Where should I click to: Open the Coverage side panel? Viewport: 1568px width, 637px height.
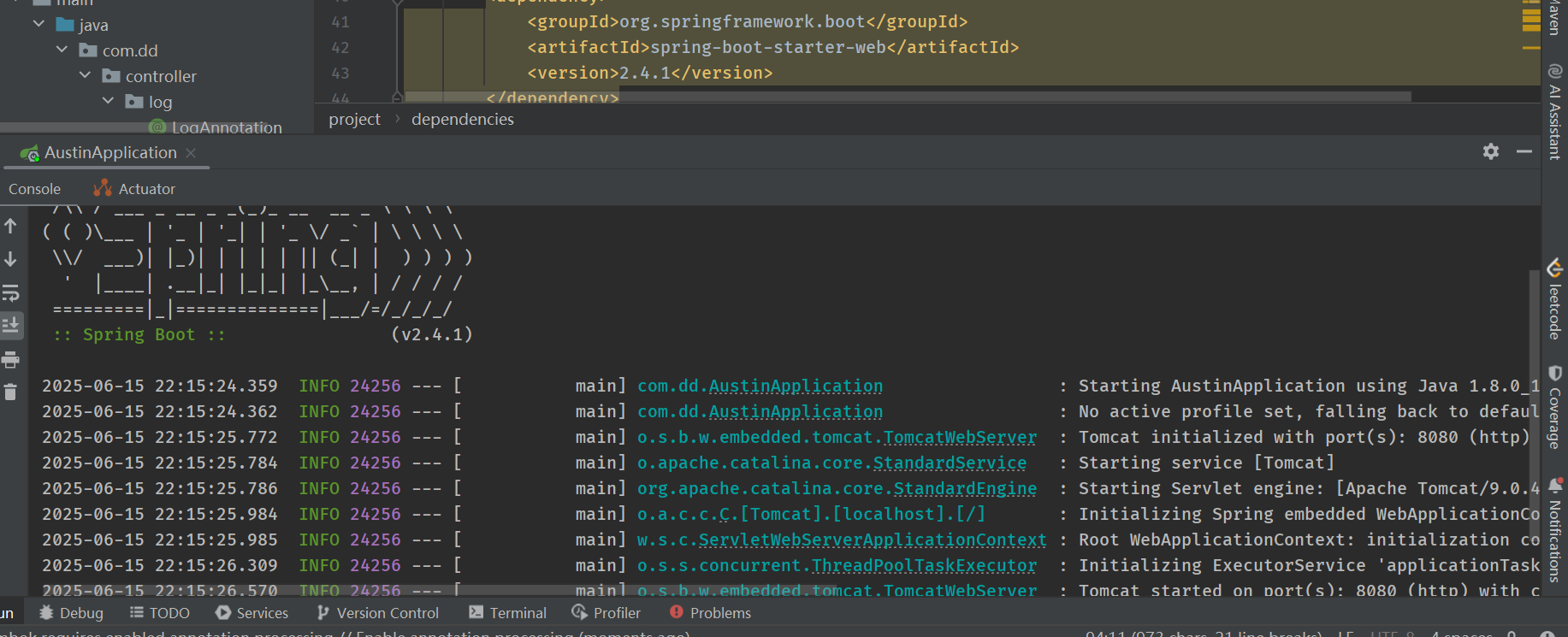(x=1554, y=407)
